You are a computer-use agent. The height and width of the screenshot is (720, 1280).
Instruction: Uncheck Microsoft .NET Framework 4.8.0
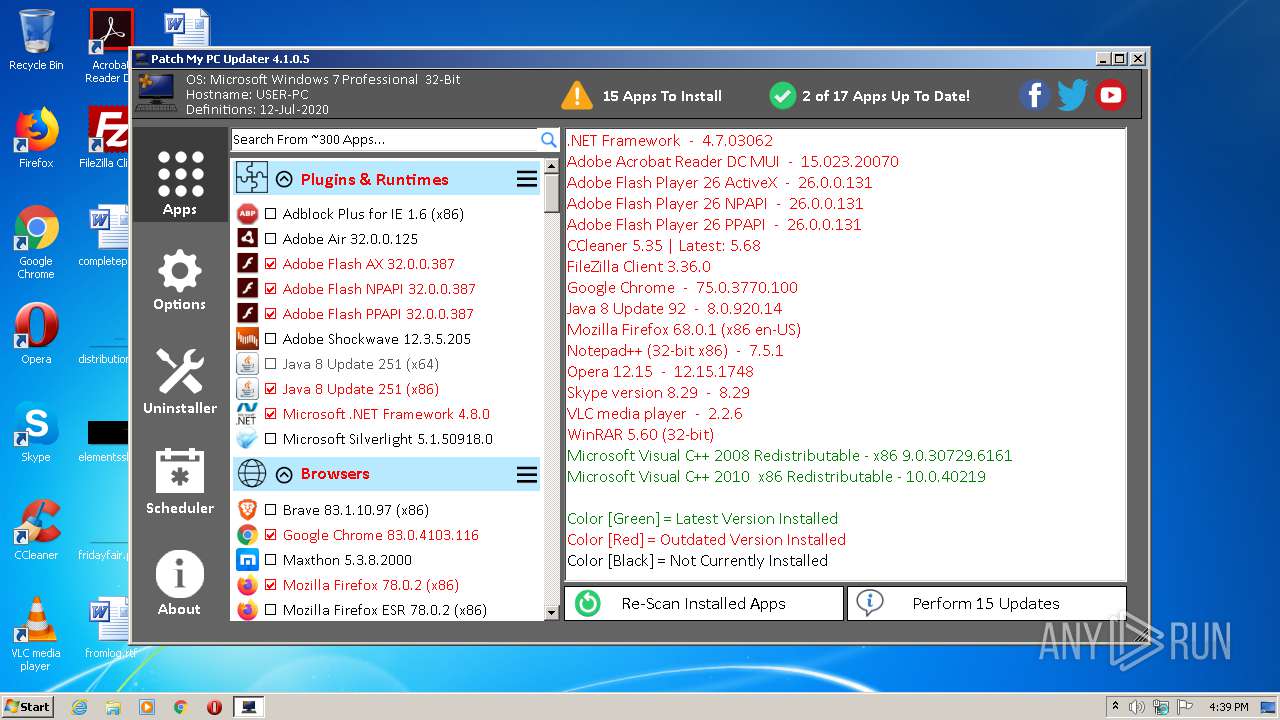[x=271, y=414]
